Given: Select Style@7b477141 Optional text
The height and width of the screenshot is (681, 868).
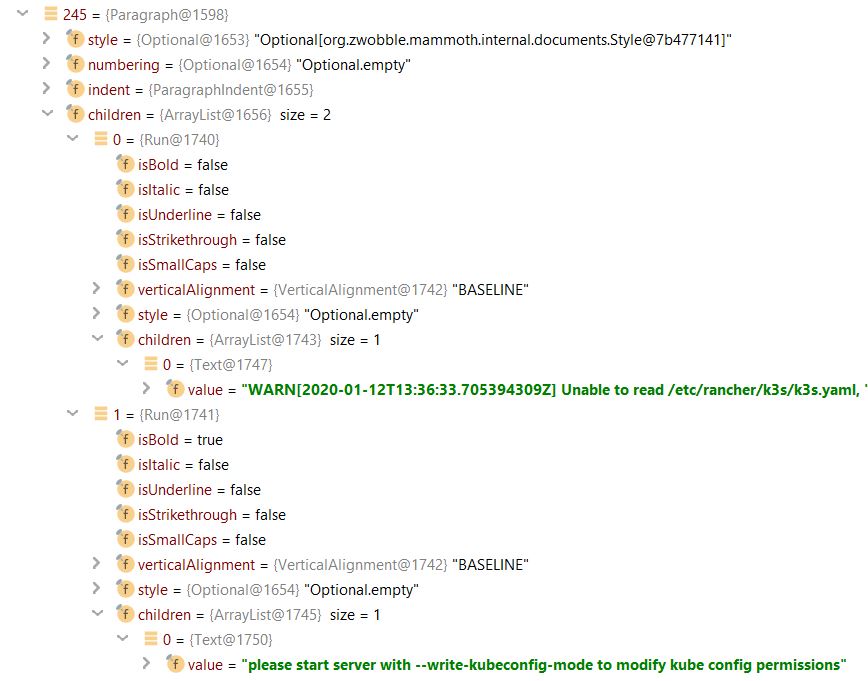Looking at the screenshot, I should 493,40.
